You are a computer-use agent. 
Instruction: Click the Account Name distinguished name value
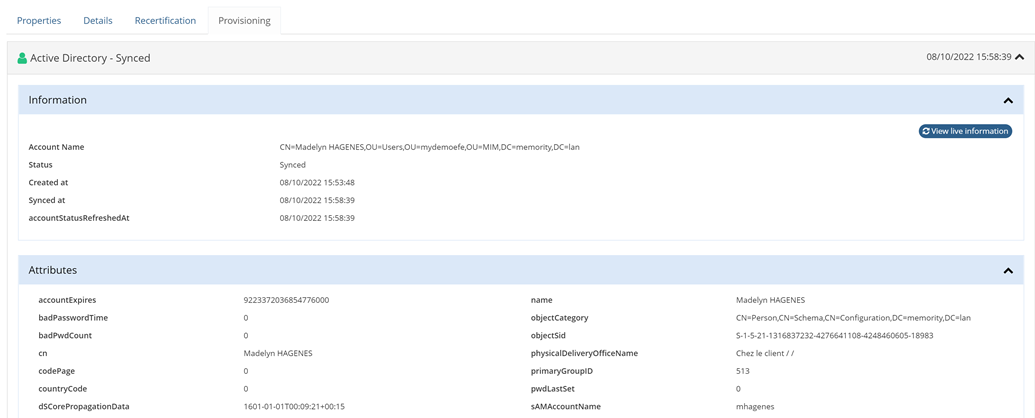(x=430, y=147)
